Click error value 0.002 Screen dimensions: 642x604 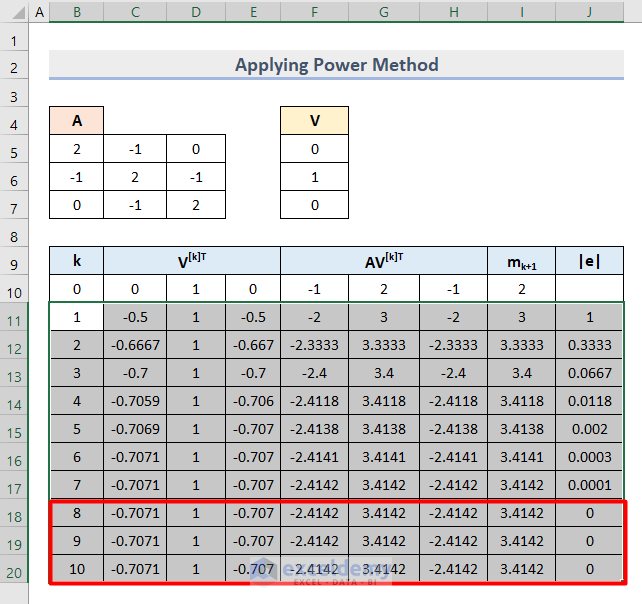[x=590, y=429]
